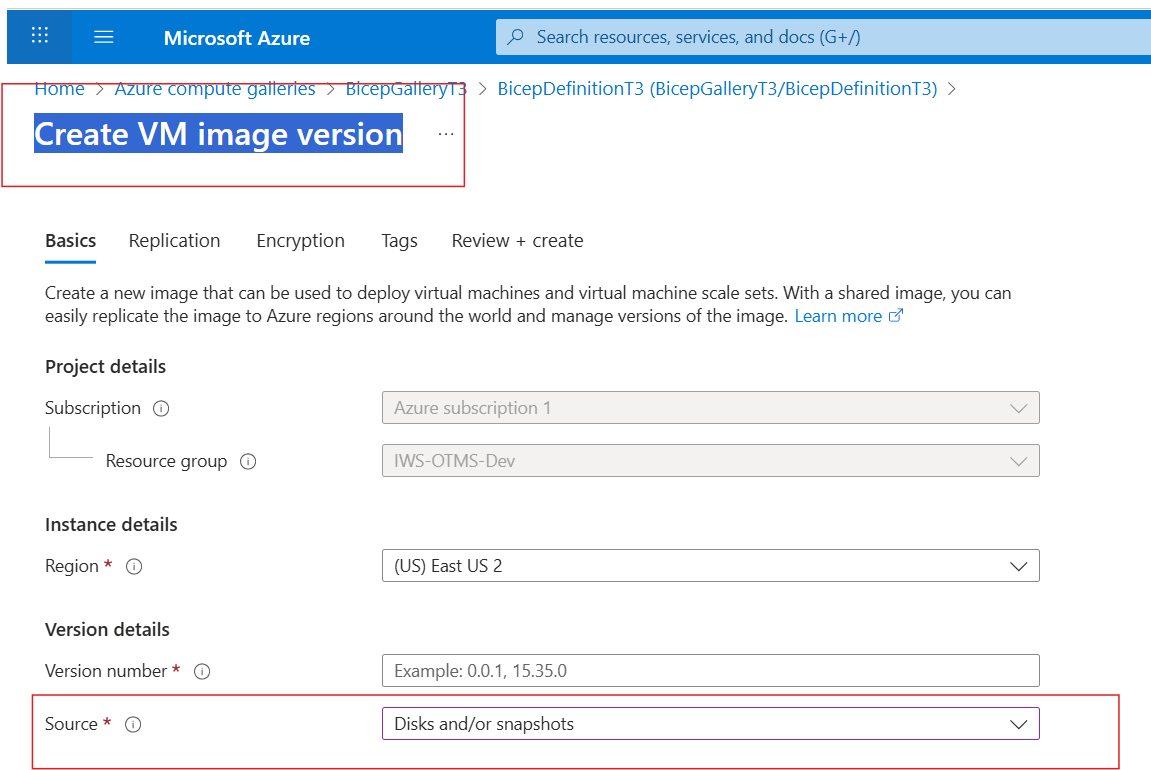This screenshot has height=770, width=1151.
Task: Switch to the Tags tab
Action: point(399,241)
